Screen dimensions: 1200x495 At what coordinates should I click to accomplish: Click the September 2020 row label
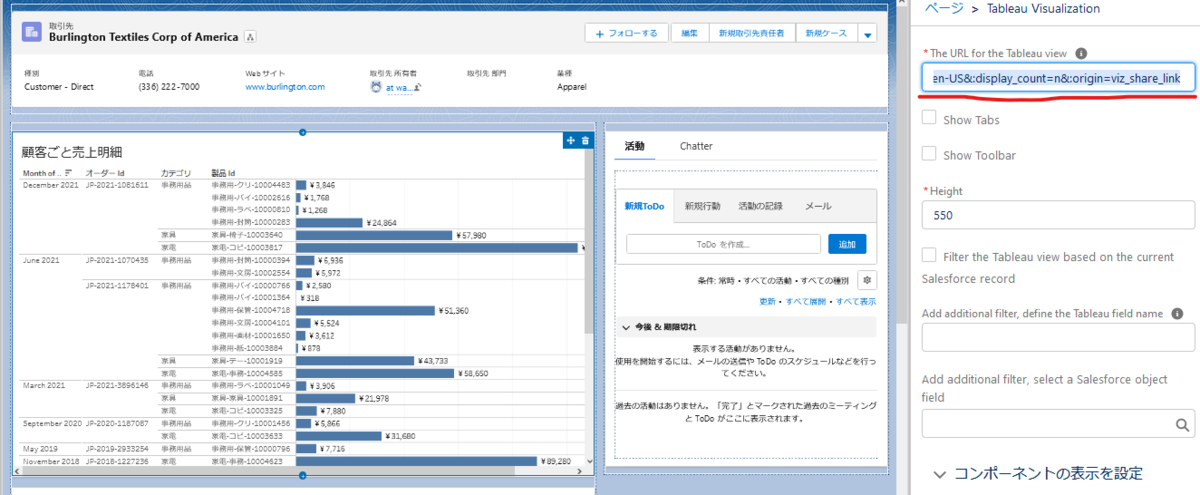click(x=51, y=423)
